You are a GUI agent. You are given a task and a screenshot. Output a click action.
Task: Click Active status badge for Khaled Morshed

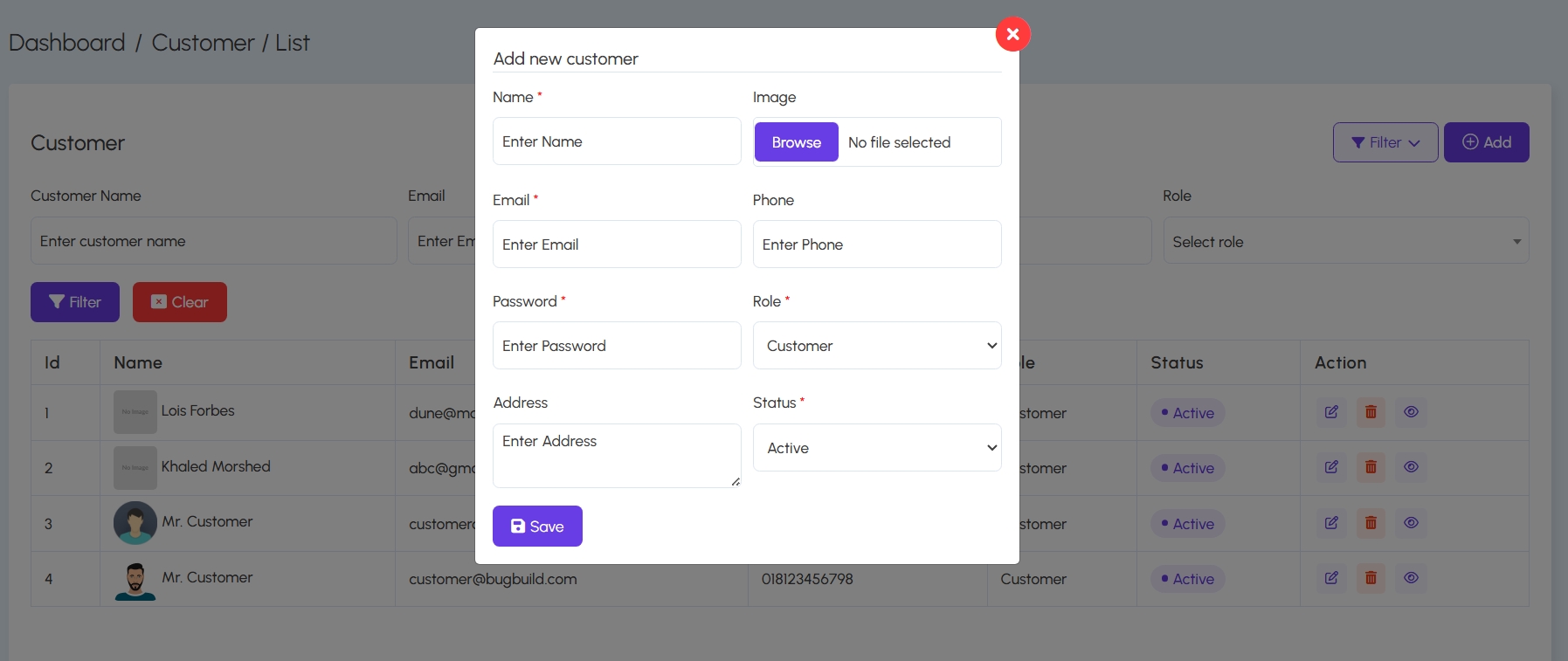coord(1188,468)
